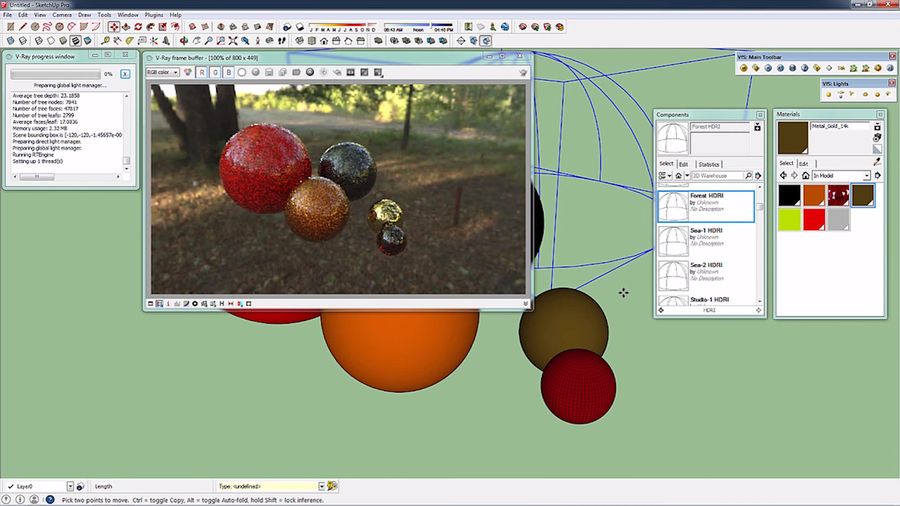The width and height of the screenshot is (900, 506).
Task: Toggle the green channel in V-Ray frame buffer
Action: click(215, 72)
